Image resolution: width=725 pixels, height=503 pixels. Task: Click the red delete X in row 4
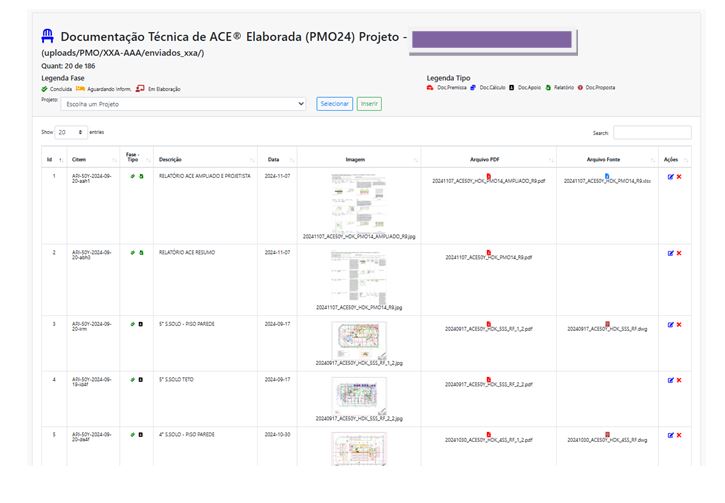click(679, 379)
